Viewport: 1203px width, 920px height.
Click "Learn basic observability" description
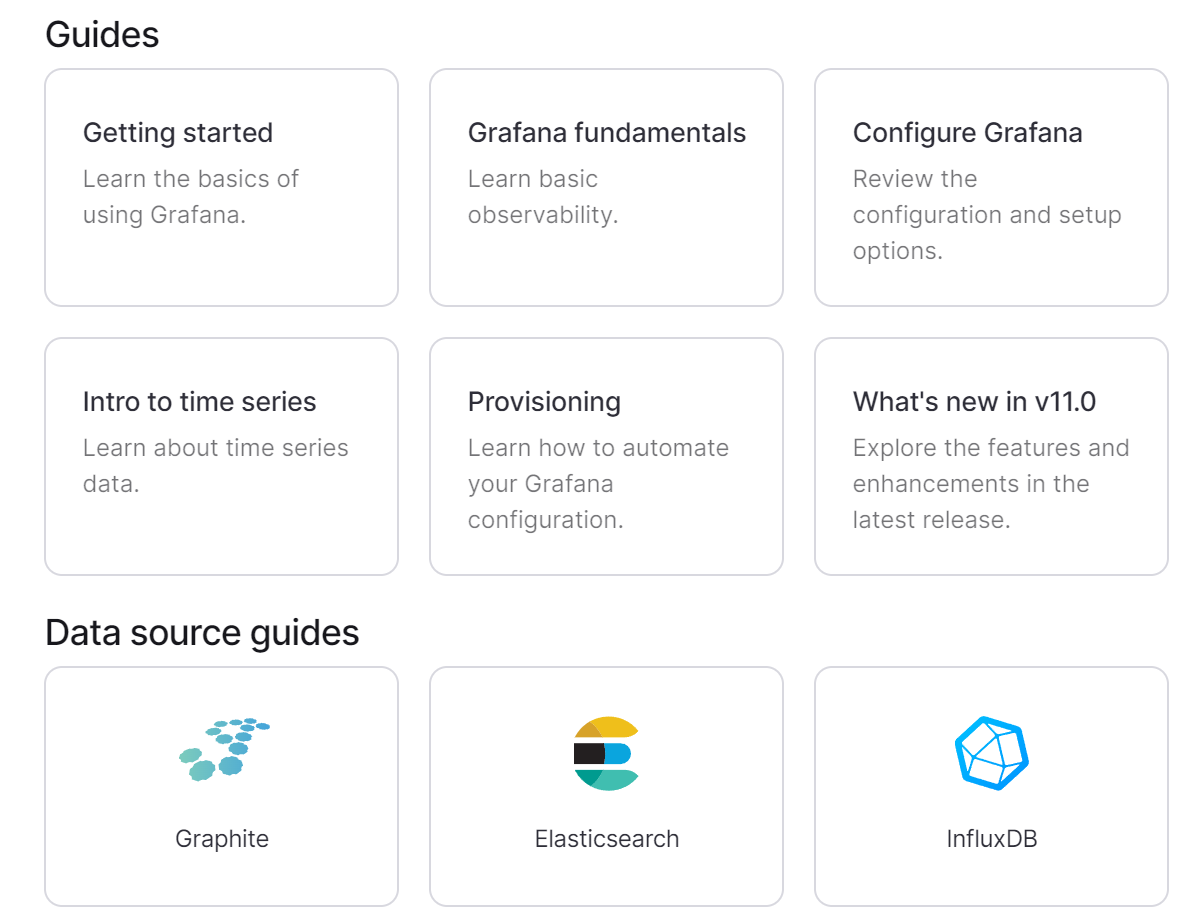(x=543, y=197)
